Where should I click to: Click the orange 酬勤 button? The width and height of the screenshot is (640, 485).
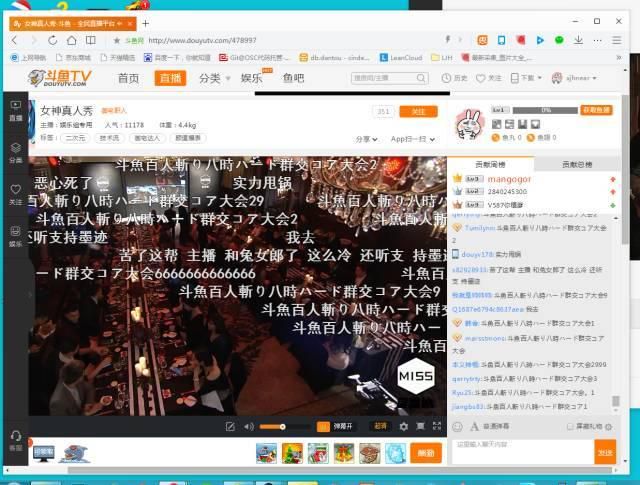[x=426, y=453]
